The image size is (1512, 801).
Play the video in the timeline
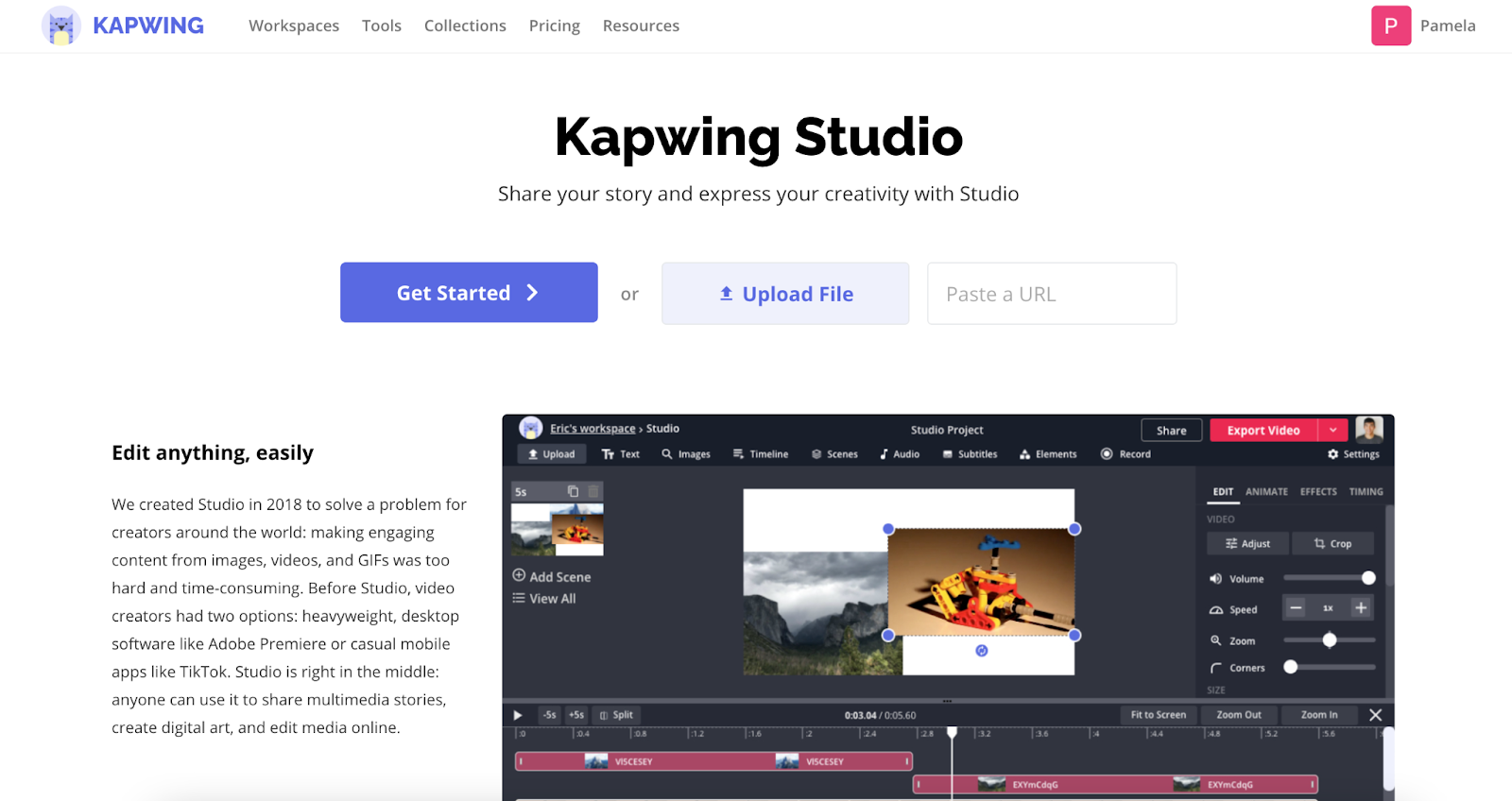(518, 715)
